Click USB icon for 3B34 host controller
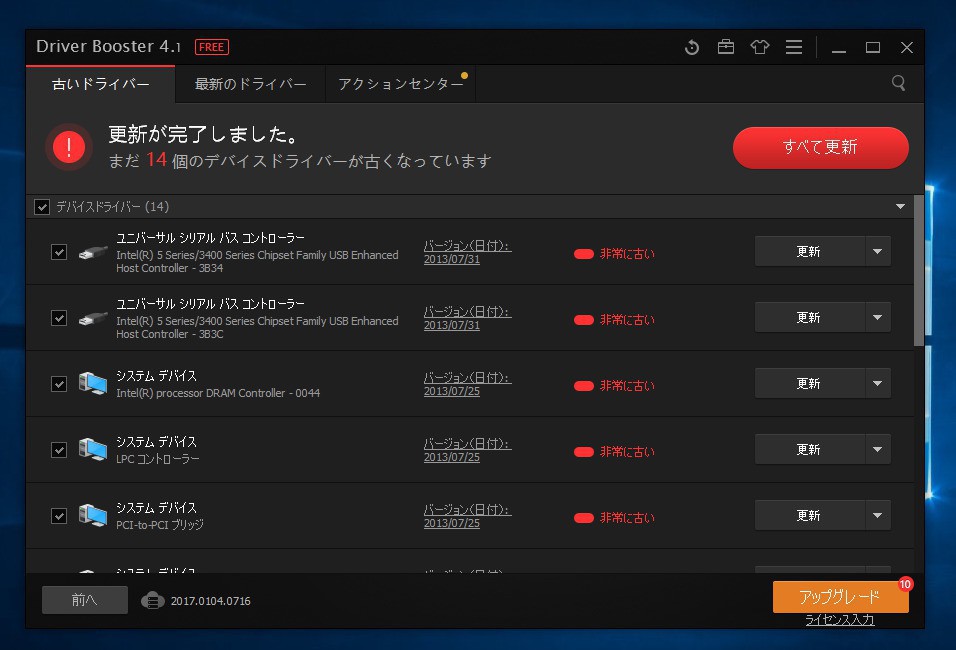Image resolution: width=956 pixels, height=650 pixels. [x=93, y=252]
